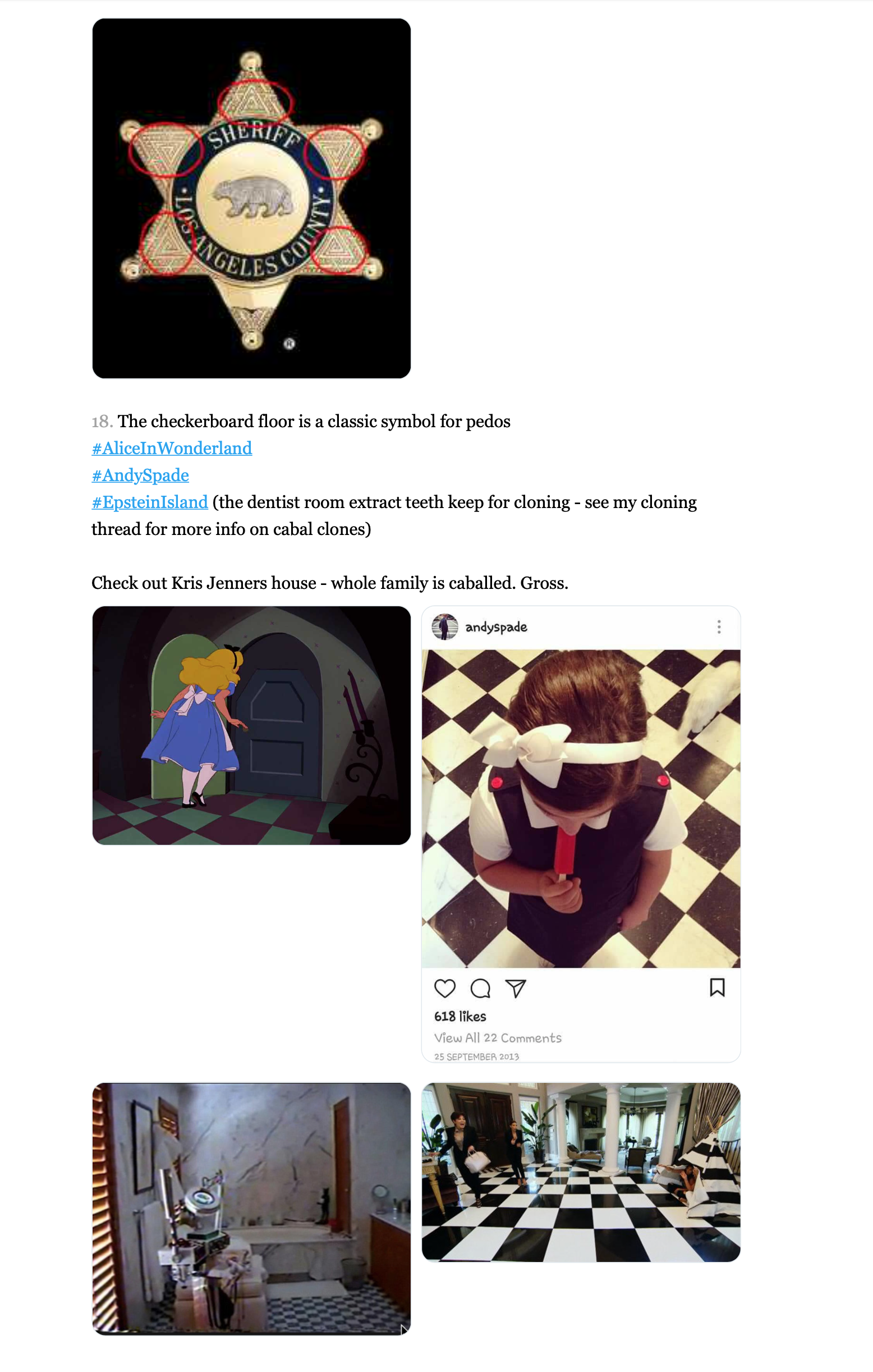Click the registered mark on badge image
The width and height of the screenshot is (873, 1372).
click(x=290, y=343)
